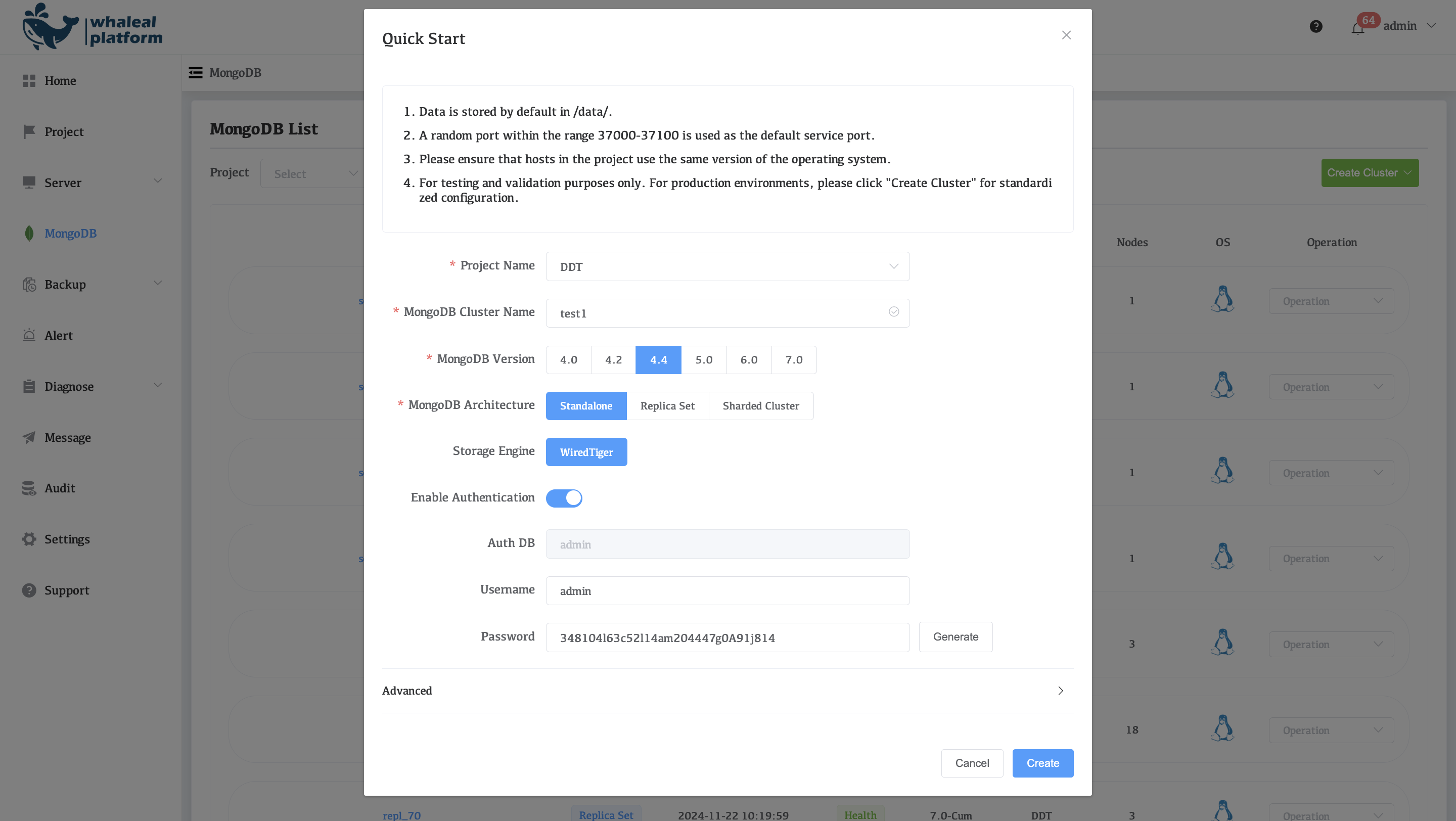Select the Backup icon in the sidebar

coord(29,284)
